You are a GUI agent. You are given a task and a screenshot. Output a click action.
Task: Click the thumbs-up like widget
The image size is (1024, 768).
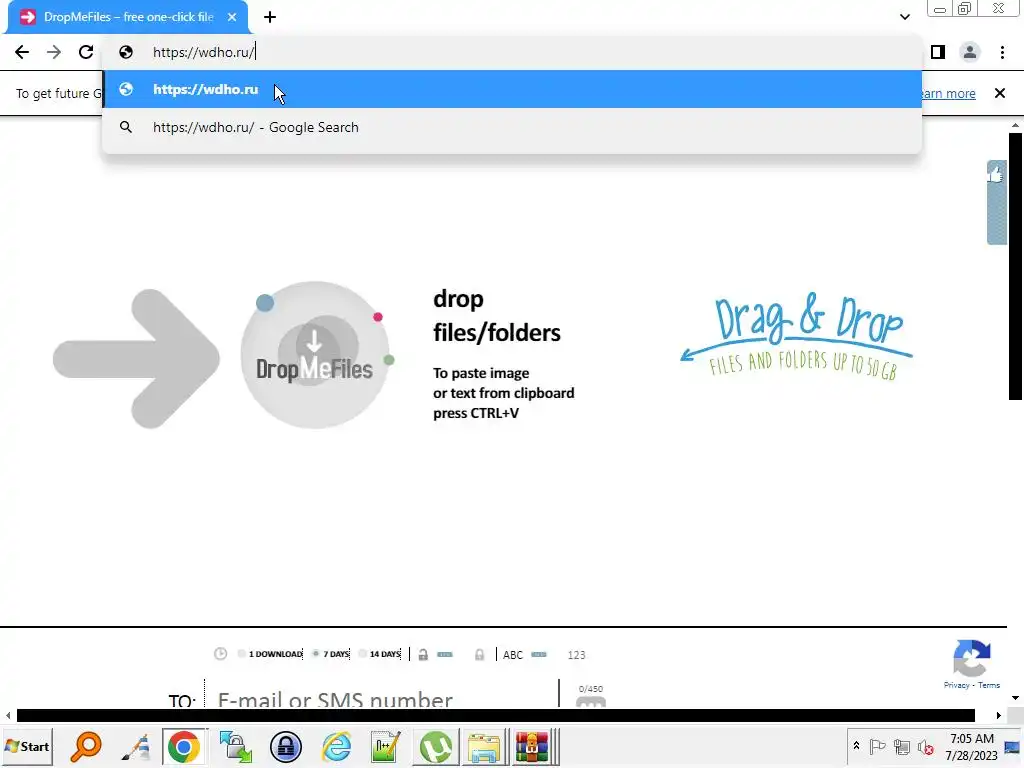coord(996,202)
